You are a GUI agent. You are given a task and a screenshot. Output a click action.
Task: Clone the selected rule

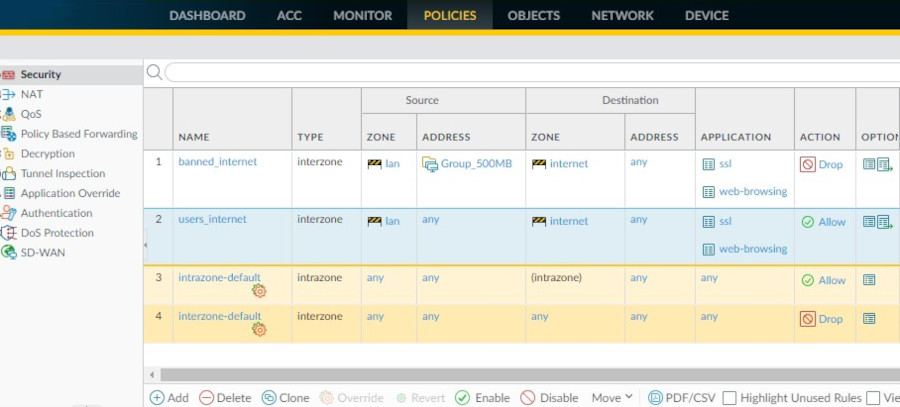(285, 398)
